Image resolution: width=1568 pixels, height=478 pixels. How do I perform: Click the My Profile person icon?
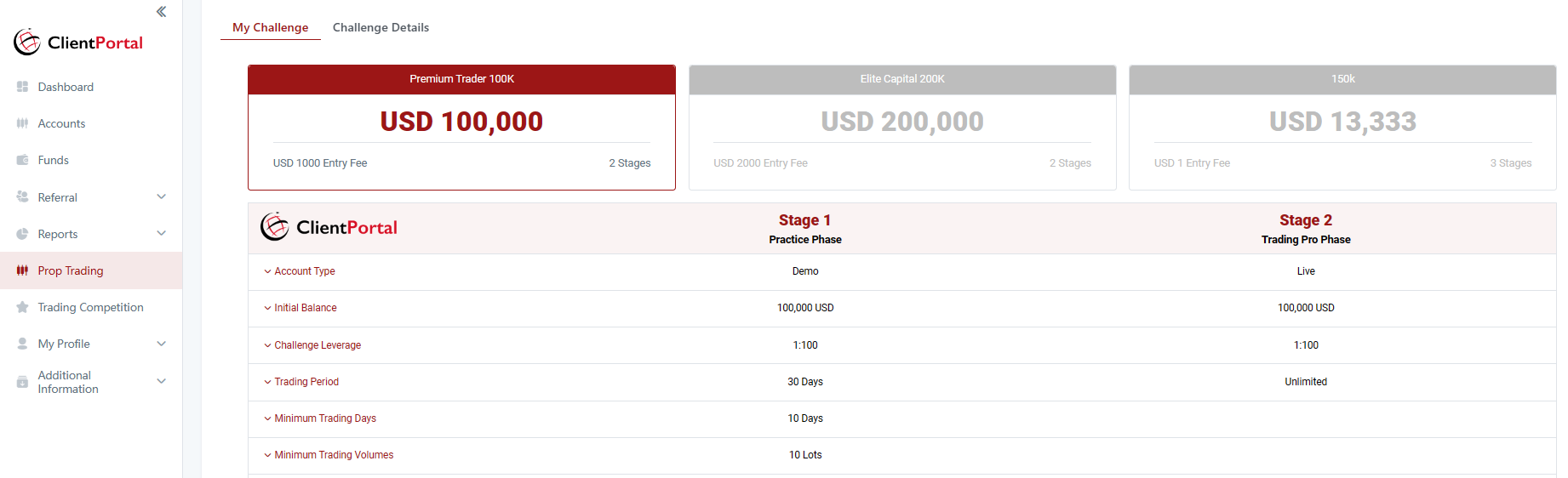click(x=22, y=344)
